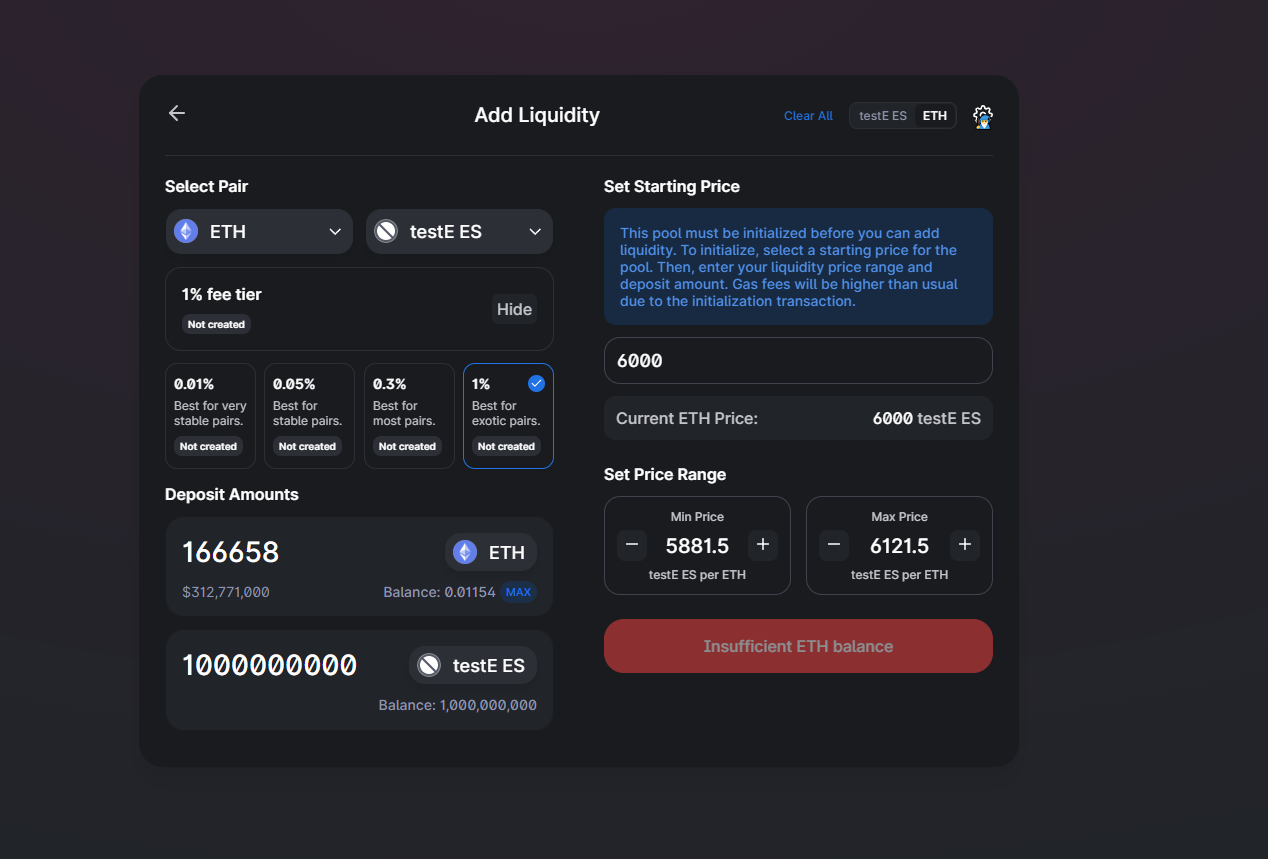The height and width of the screenshot is (859, 1268).
Task: Open transaction settings via the gear icon
Action: click(x=982, y=116)
